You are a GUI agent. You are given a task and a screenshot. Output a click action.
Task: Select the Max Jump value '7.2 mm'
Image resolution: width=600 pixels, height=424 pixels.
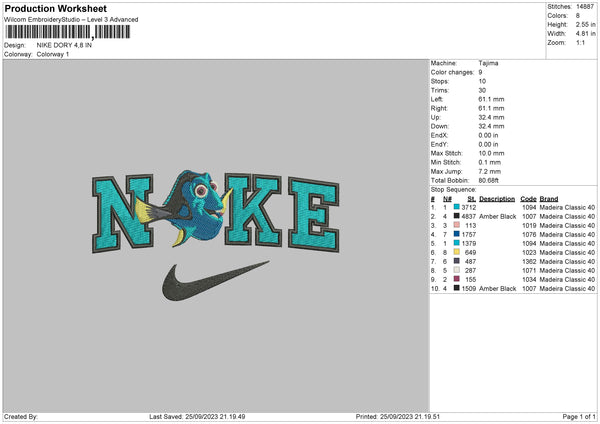coord(489,171)
